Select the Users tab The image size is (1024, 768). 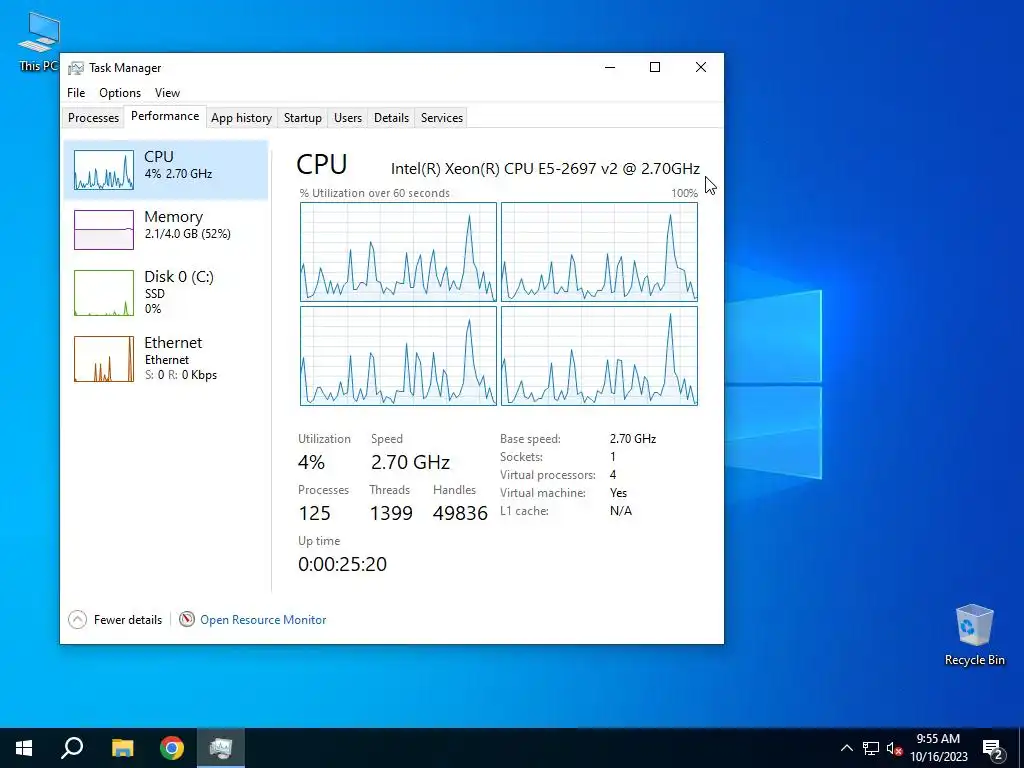[x=347, y=118]
